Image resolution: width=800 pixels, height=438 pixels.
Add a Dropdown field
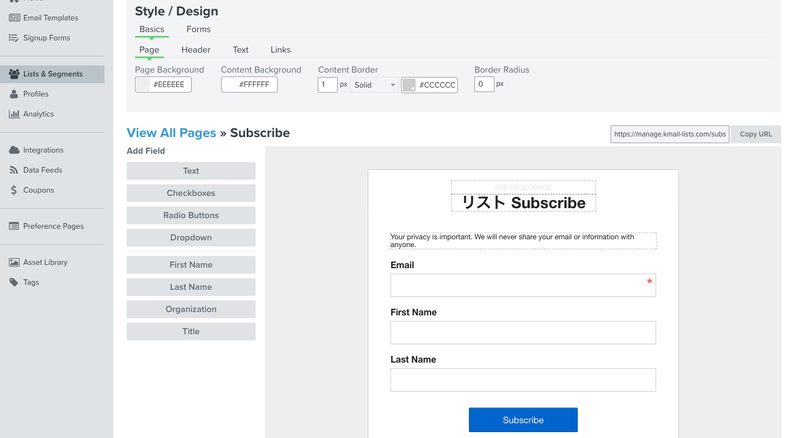(x=191, y=237)
